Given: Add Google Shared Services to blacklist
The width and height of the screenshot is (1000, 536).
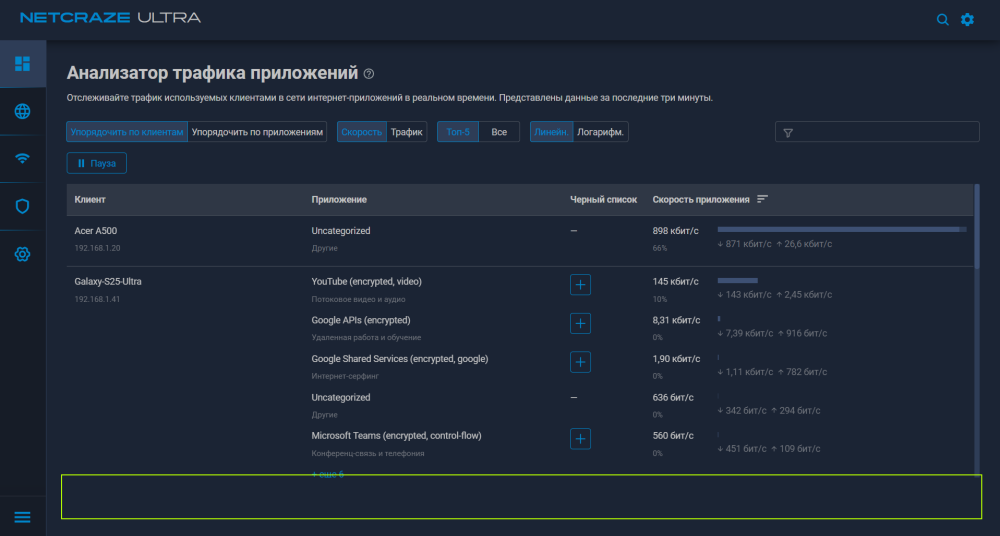Looking at the screenshot, I should pos(580,362).
